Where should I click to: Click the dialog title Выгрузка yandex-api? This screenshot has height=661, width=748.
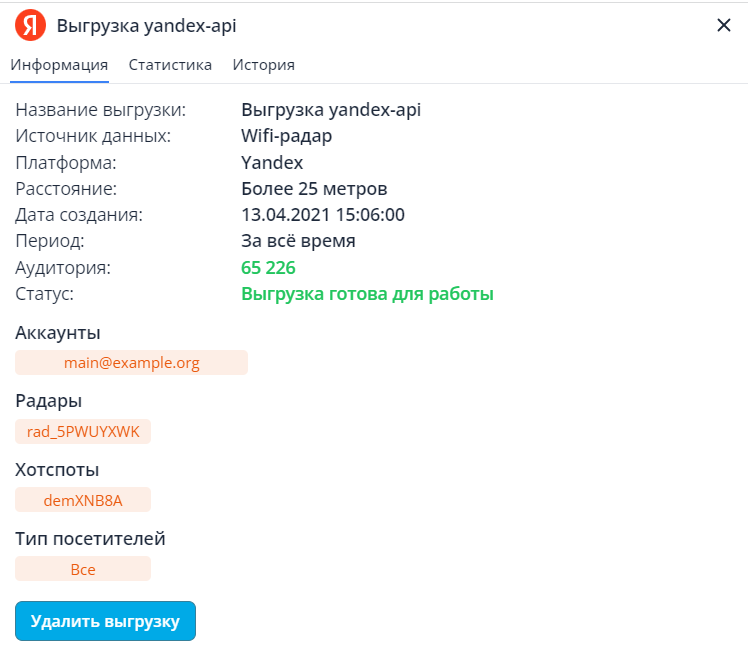[x=147, y=25]
